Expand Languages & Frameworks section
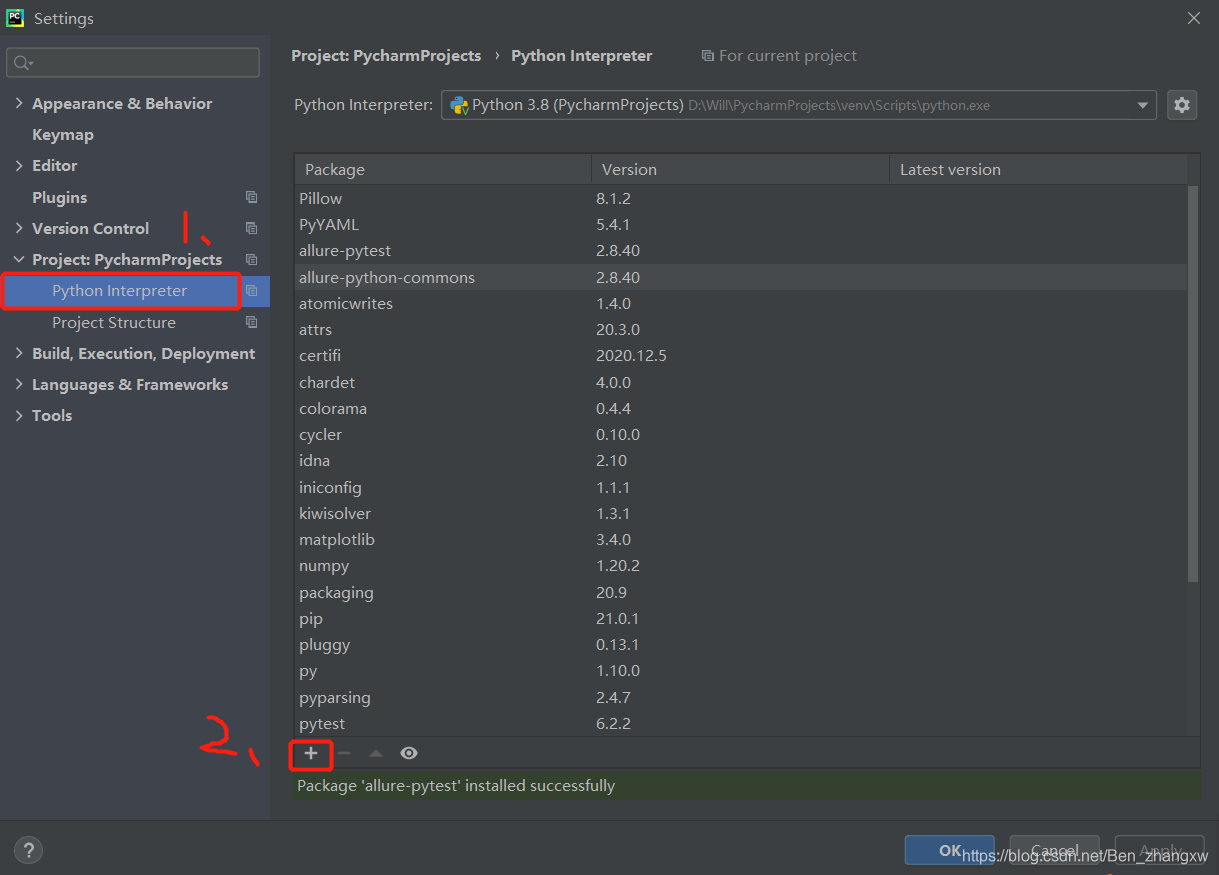Viewport: 1219px width, 875px height. click(19, 384)
